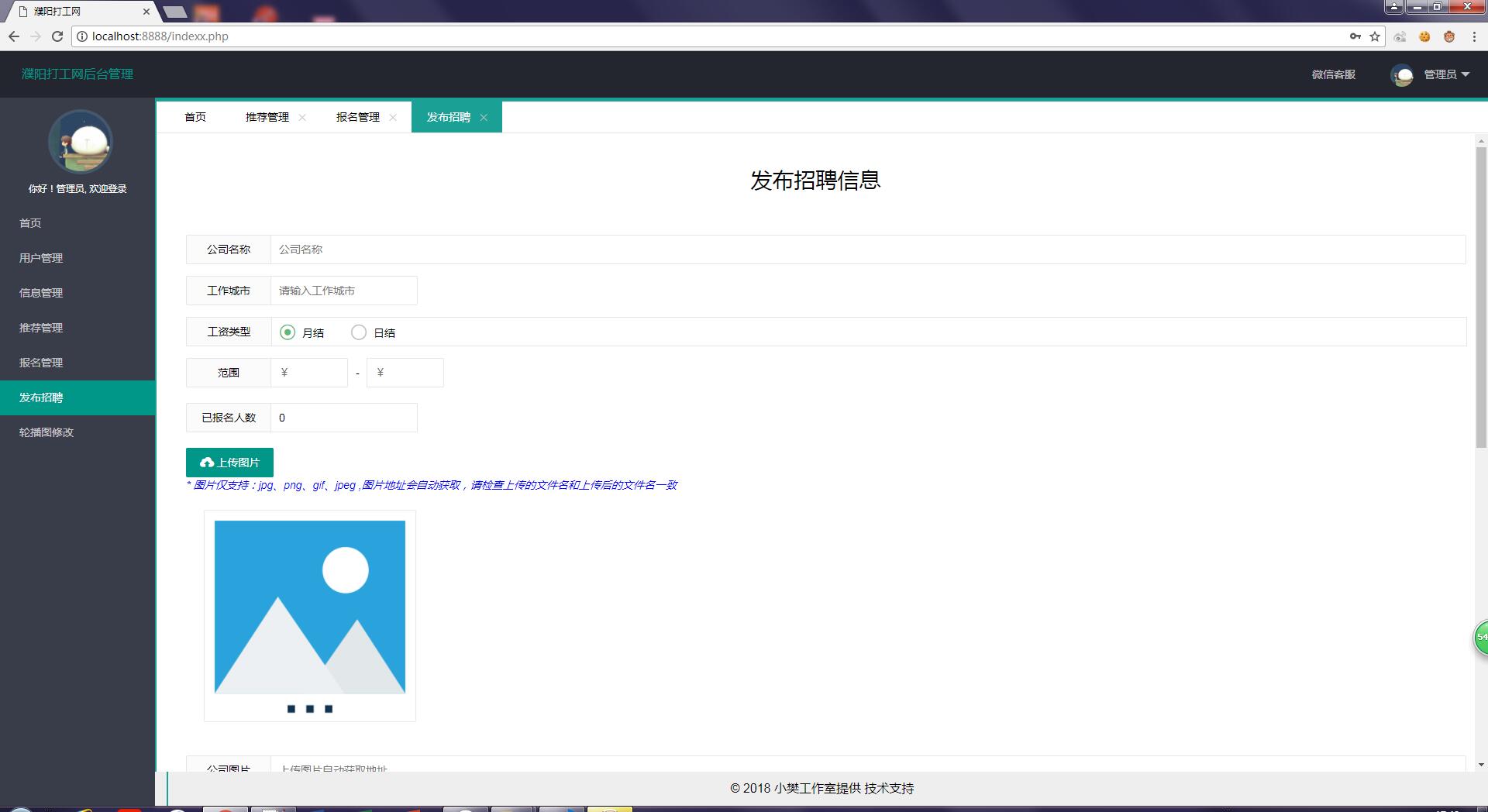Image resolution: width=1488 pixels, height=812 pixels.
Task: Close the 发布招聘 tab with X
Action: point(484,118)
